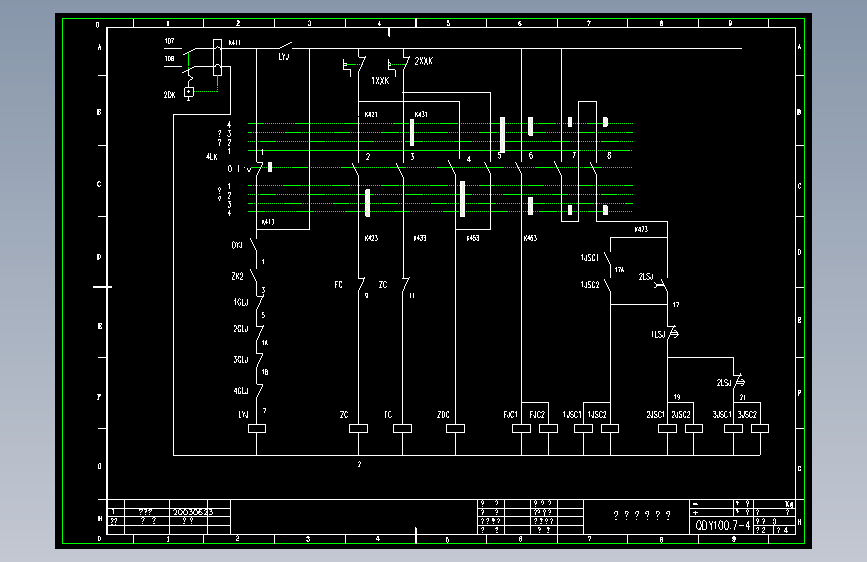Select the FC coil label near the bottom
This screenshot has height=562, width=867.
pyautogui.click(x=388, y=414)
